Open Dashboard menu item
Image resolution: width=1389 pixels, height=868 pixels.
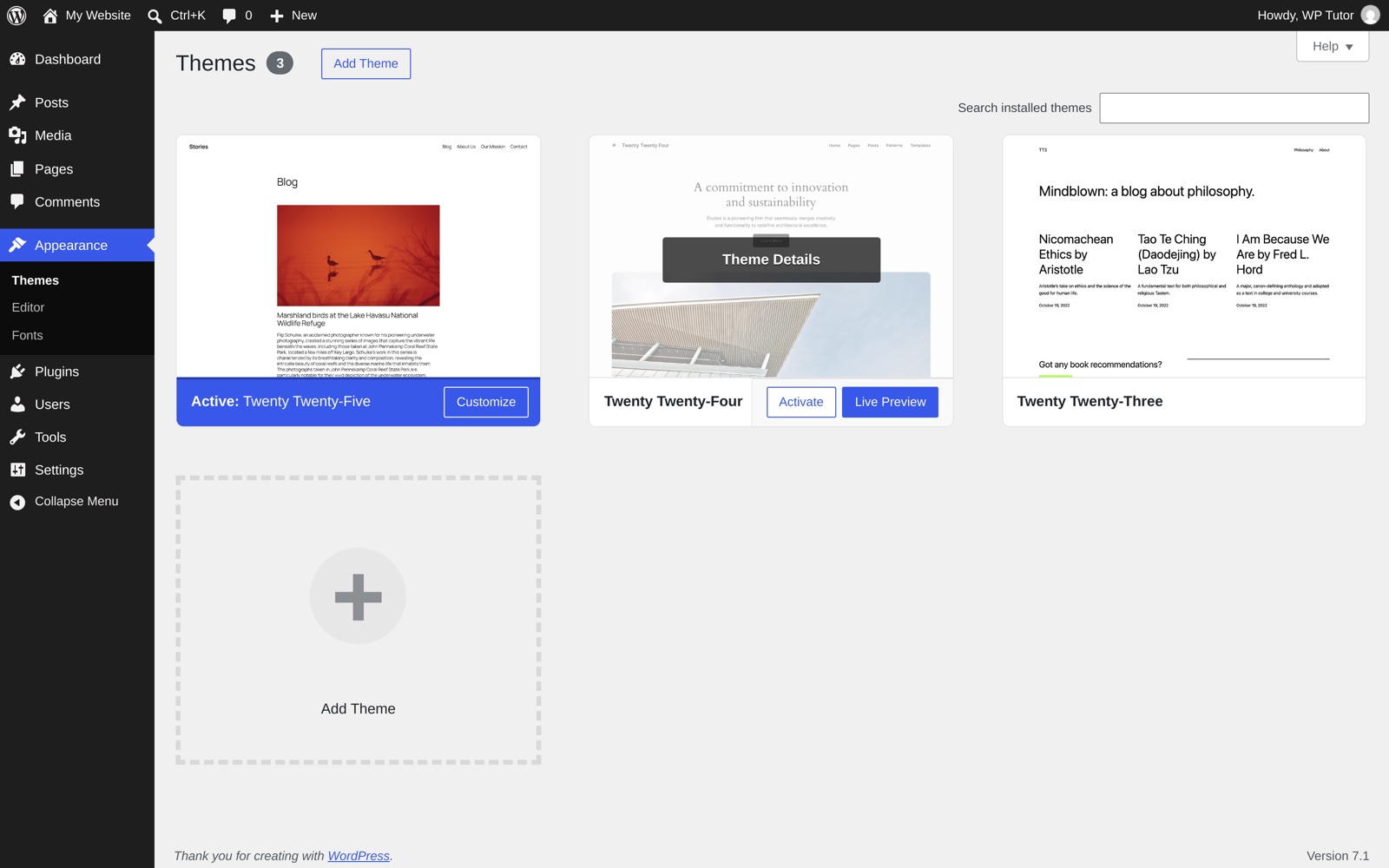(x=68, y=59)
